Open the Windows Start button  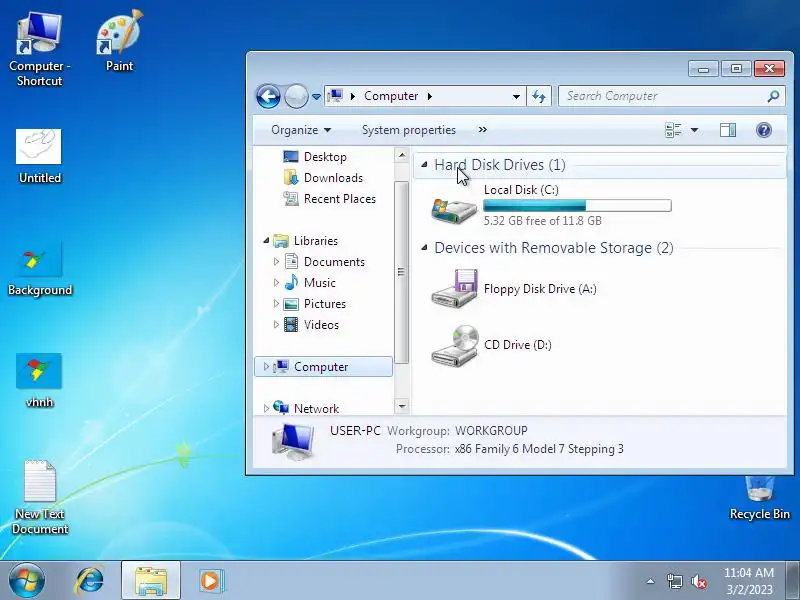pyautogui.click(x=27, y=581)
